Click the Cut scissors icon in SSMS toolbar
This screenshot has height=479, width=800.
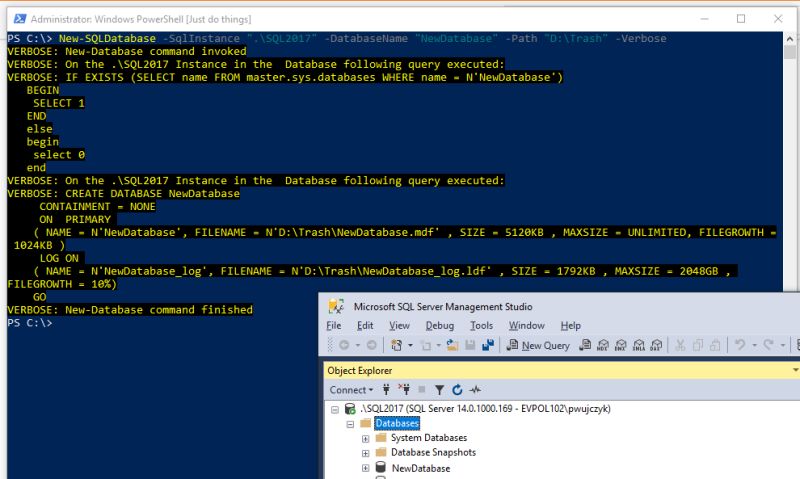(x=680, y=345)
